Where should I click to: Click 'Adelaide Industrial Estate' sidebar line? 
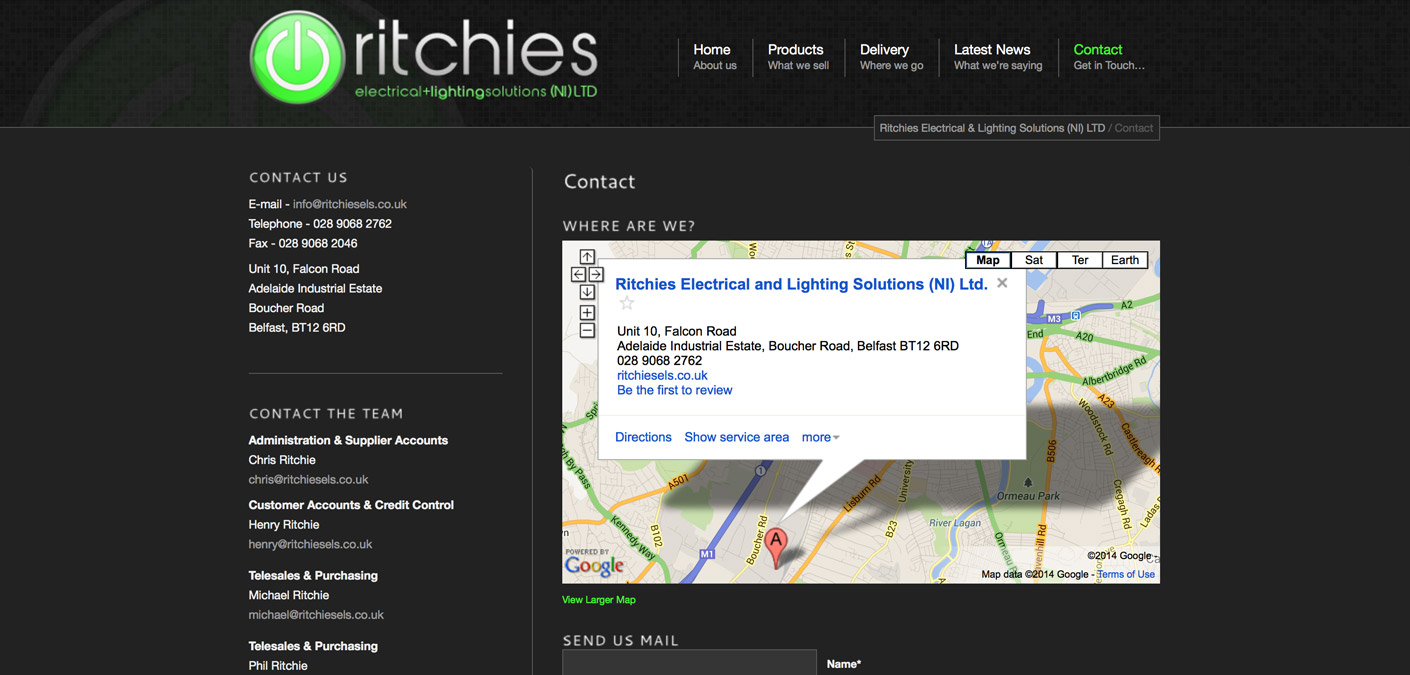[x=315, y=289]
